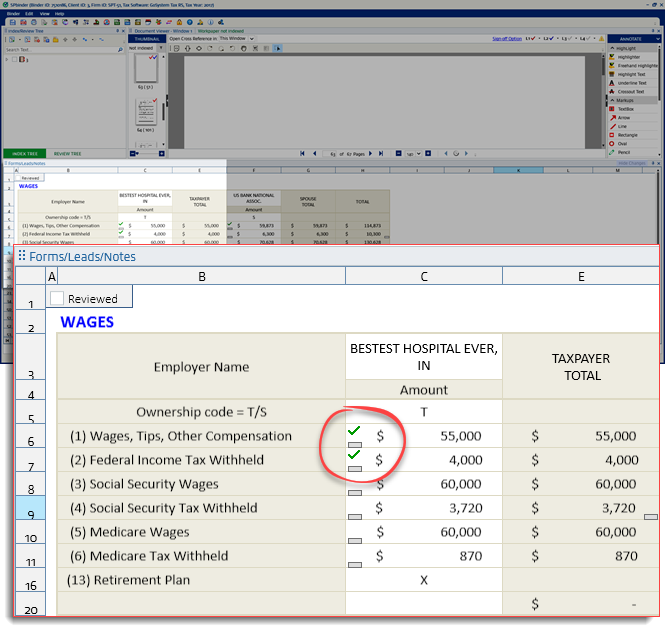This screenshot has width=665, height=632.
Task: Open the Binder menu
Action: 13,14
